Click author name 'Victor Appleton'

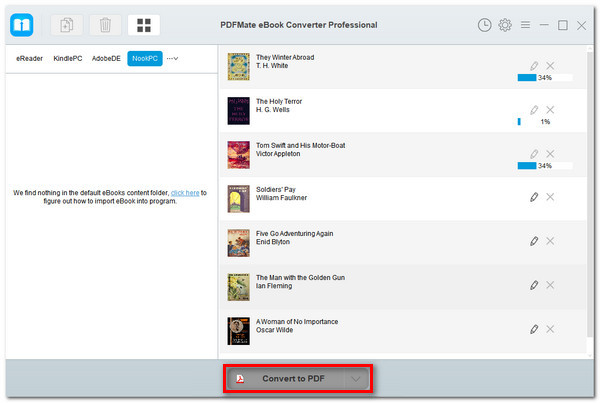pos(278,154)
